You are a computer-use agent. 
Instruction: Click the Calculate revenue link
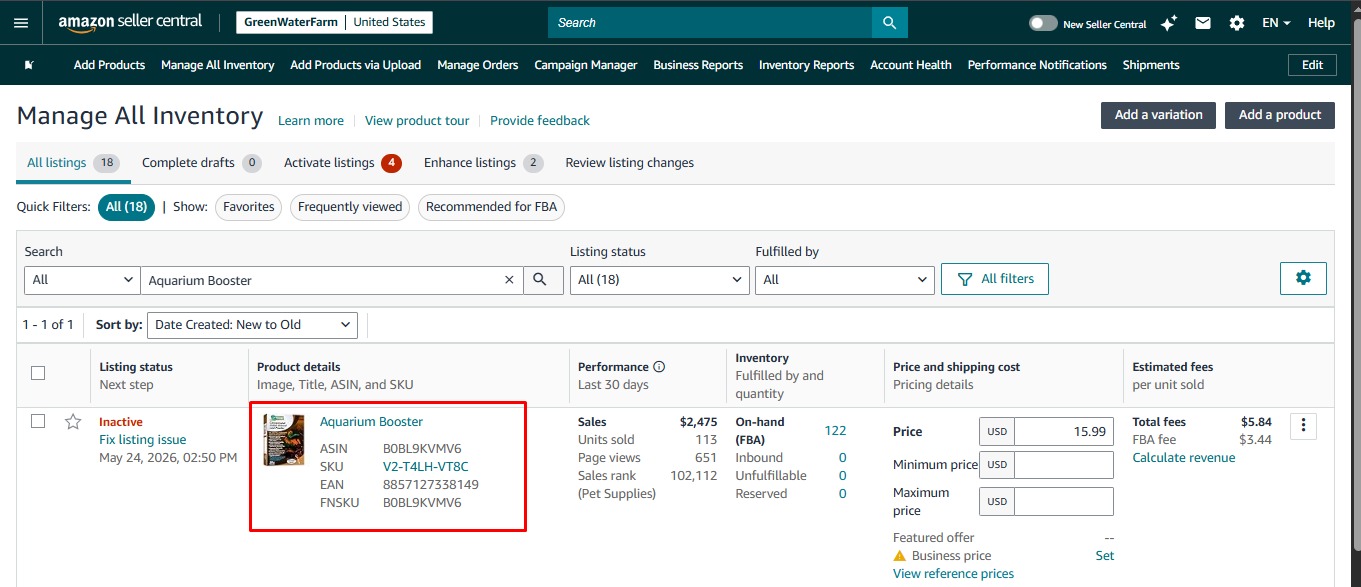tap(1184, 458)
